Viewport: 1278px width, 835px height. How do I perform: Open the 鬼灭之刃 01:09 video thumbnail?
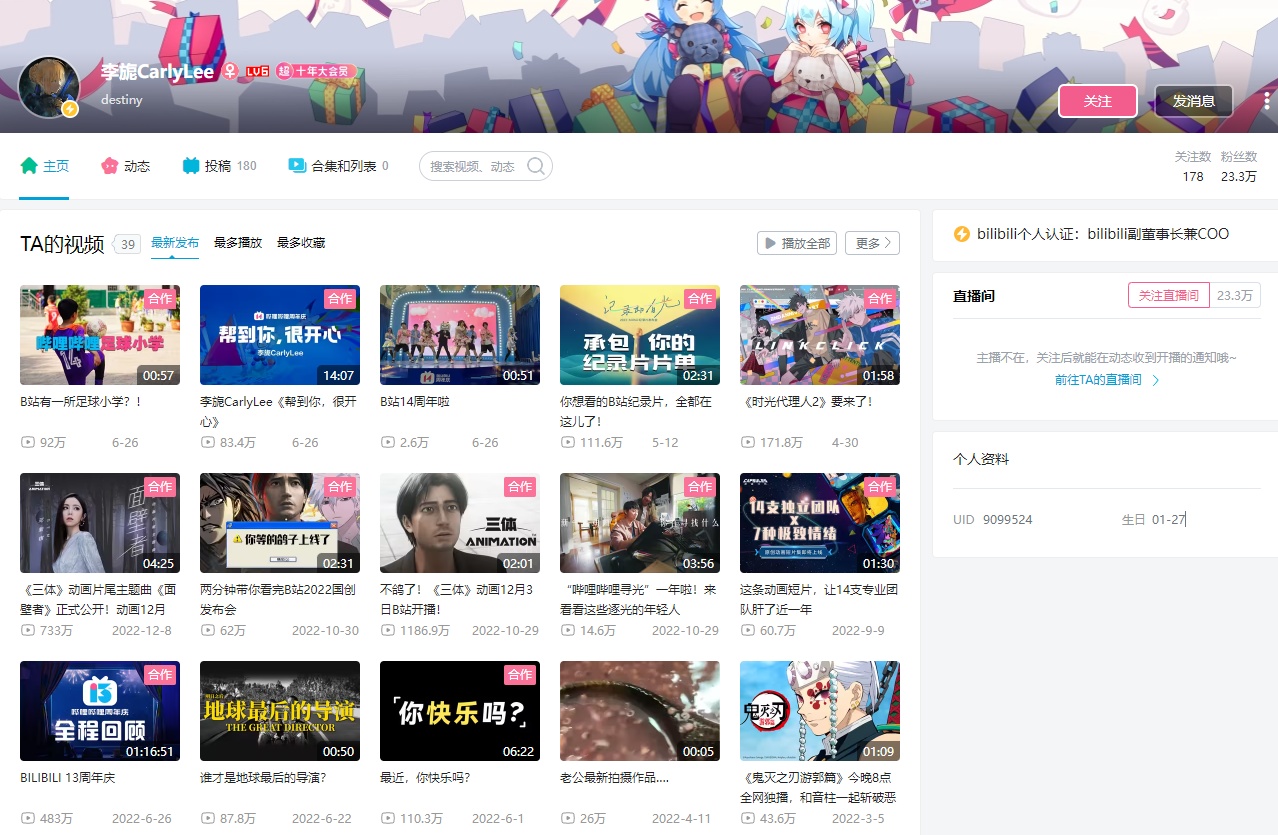[x=820, y=711]
